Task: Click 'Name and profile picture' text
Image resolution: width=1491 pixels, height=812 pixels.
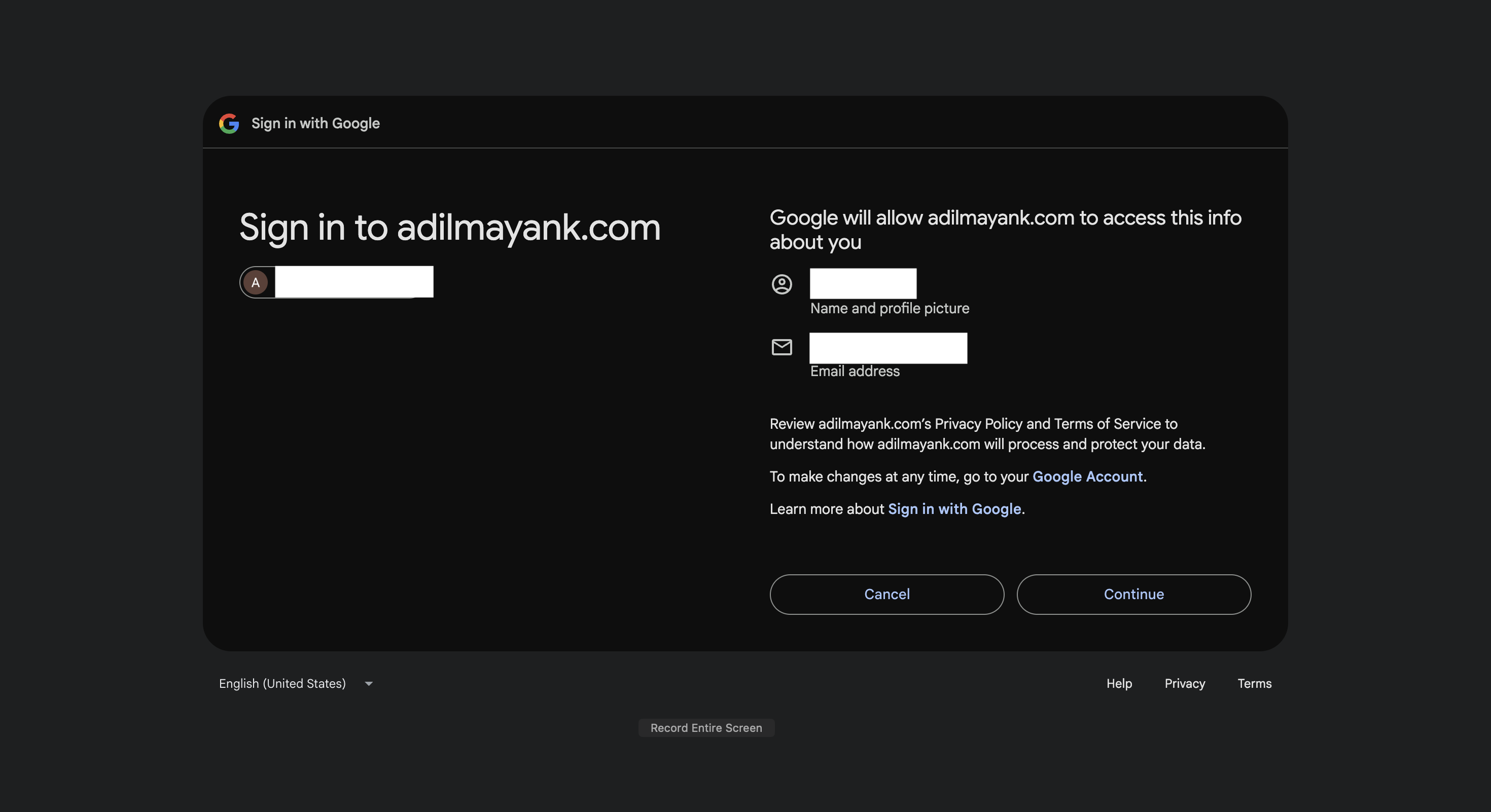Action: [890, 309]
